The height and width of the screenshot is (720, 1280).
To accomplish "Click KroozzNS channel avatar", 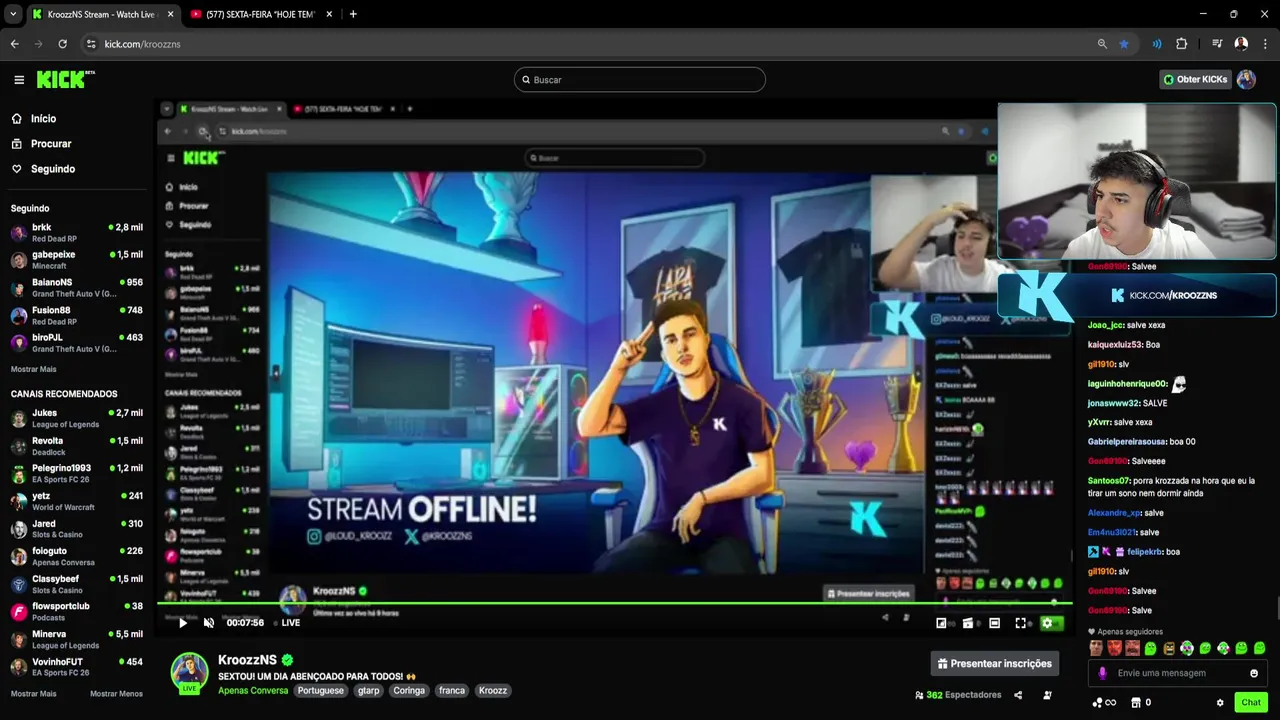I will [189, 671].
